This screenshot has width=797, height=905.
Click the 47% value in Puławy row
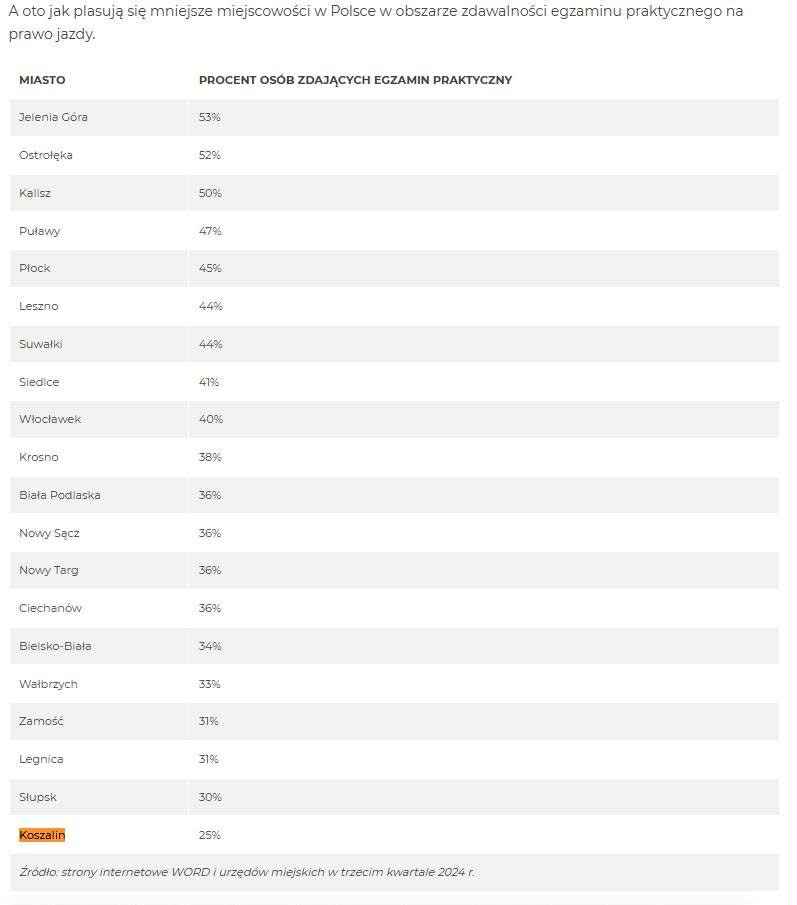[x=210, y=231]
